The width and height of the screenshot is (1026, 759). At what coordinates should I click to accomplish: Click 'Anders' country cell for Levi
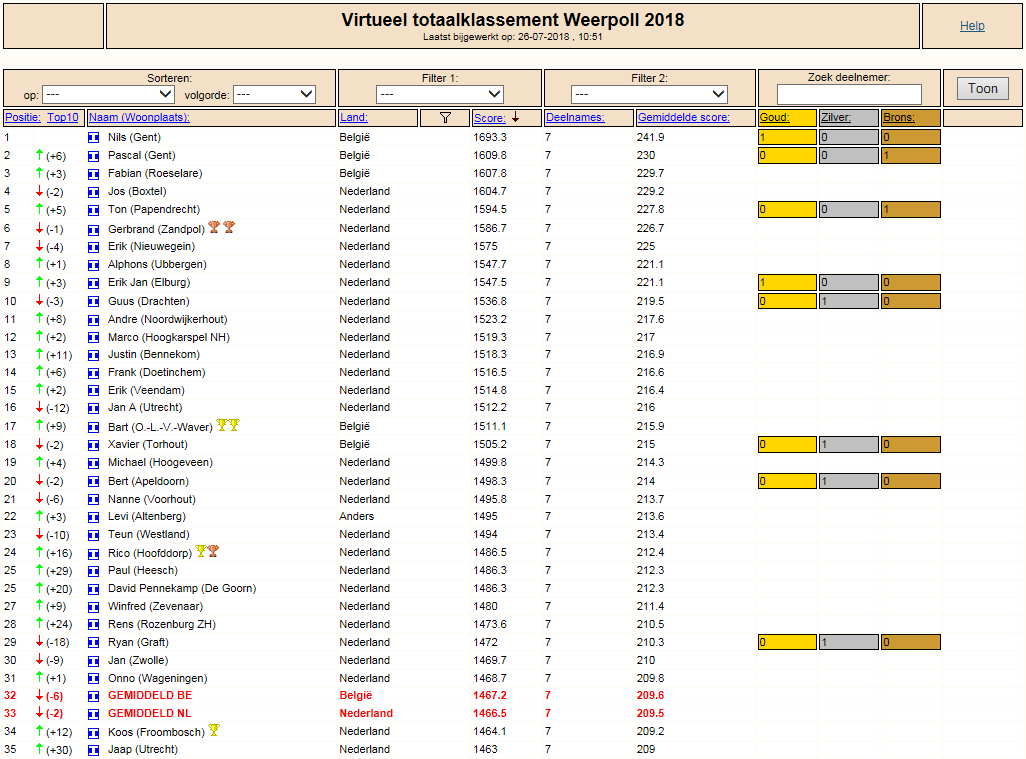click(357, 517)
